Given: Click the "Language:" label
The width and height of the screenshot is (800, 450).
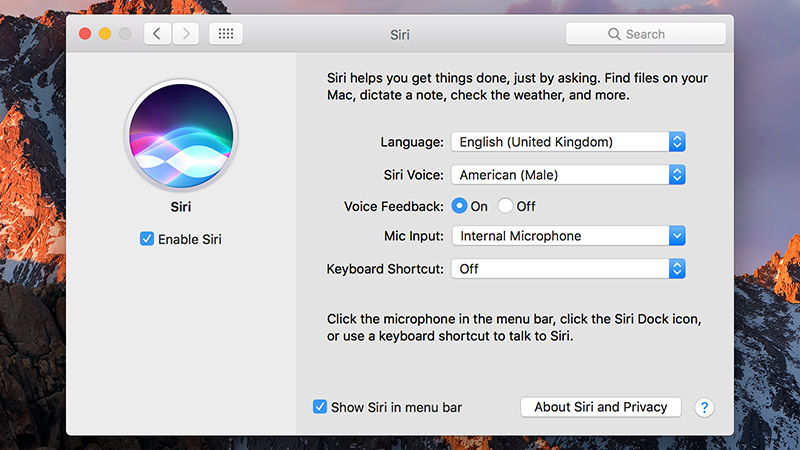Looking at the screenshot, I should point(412,142).
